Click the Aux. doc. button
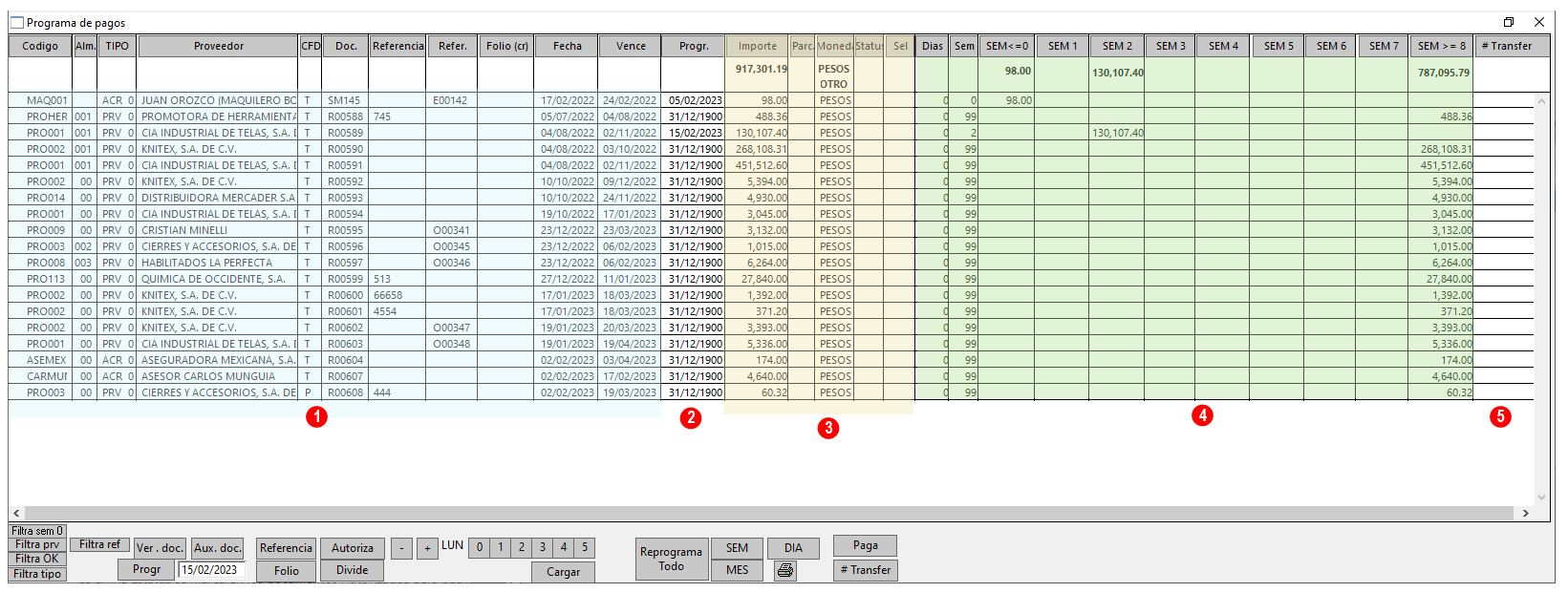This screenshot has height=593, width=1568. coord(217,548)
